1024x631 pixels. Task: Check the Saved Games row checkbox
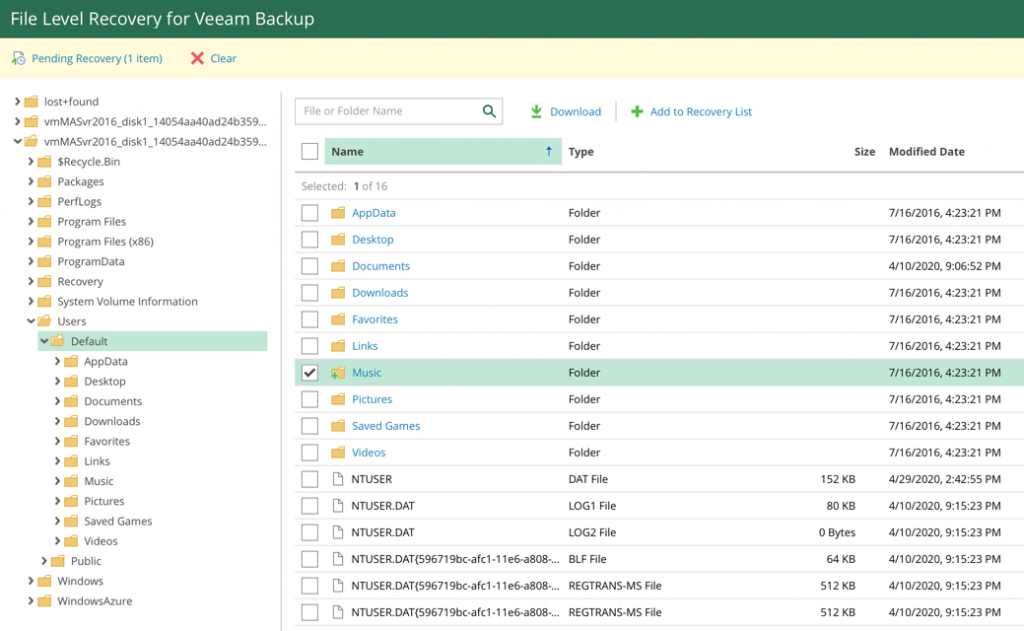pyautogui.click(x=310, y=426)
